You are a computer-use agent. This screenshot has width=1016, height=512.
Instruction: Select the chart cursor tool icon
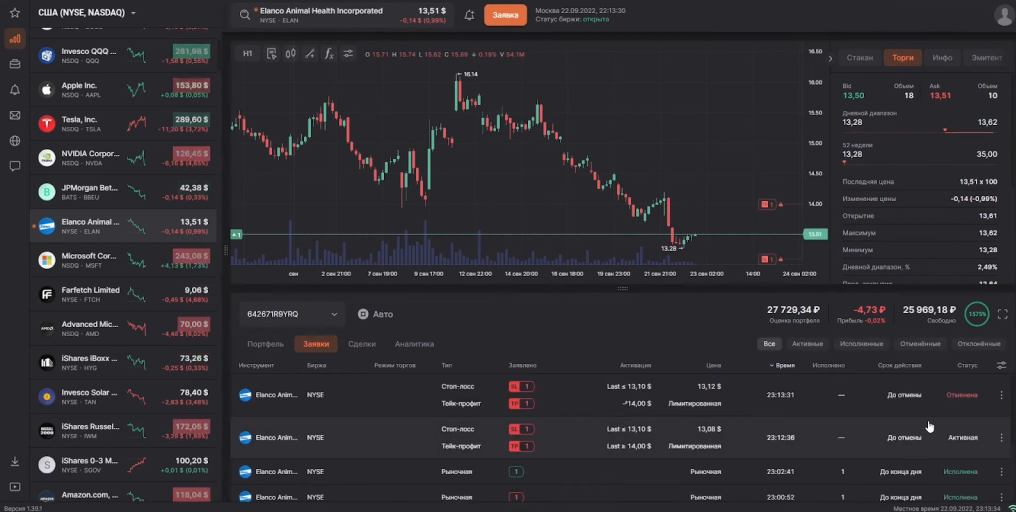(x=271, y=54)
